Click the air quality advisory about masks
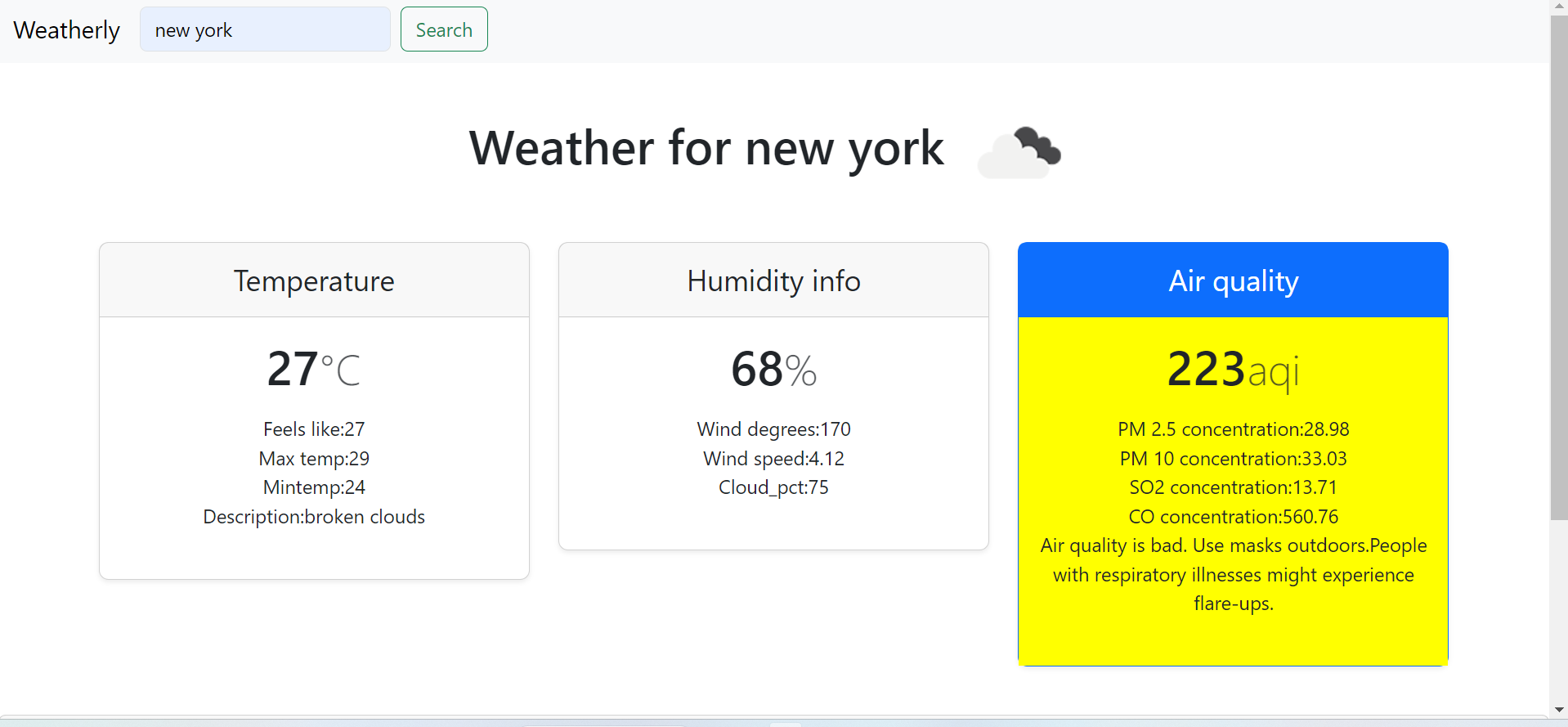 (1233, 574)
